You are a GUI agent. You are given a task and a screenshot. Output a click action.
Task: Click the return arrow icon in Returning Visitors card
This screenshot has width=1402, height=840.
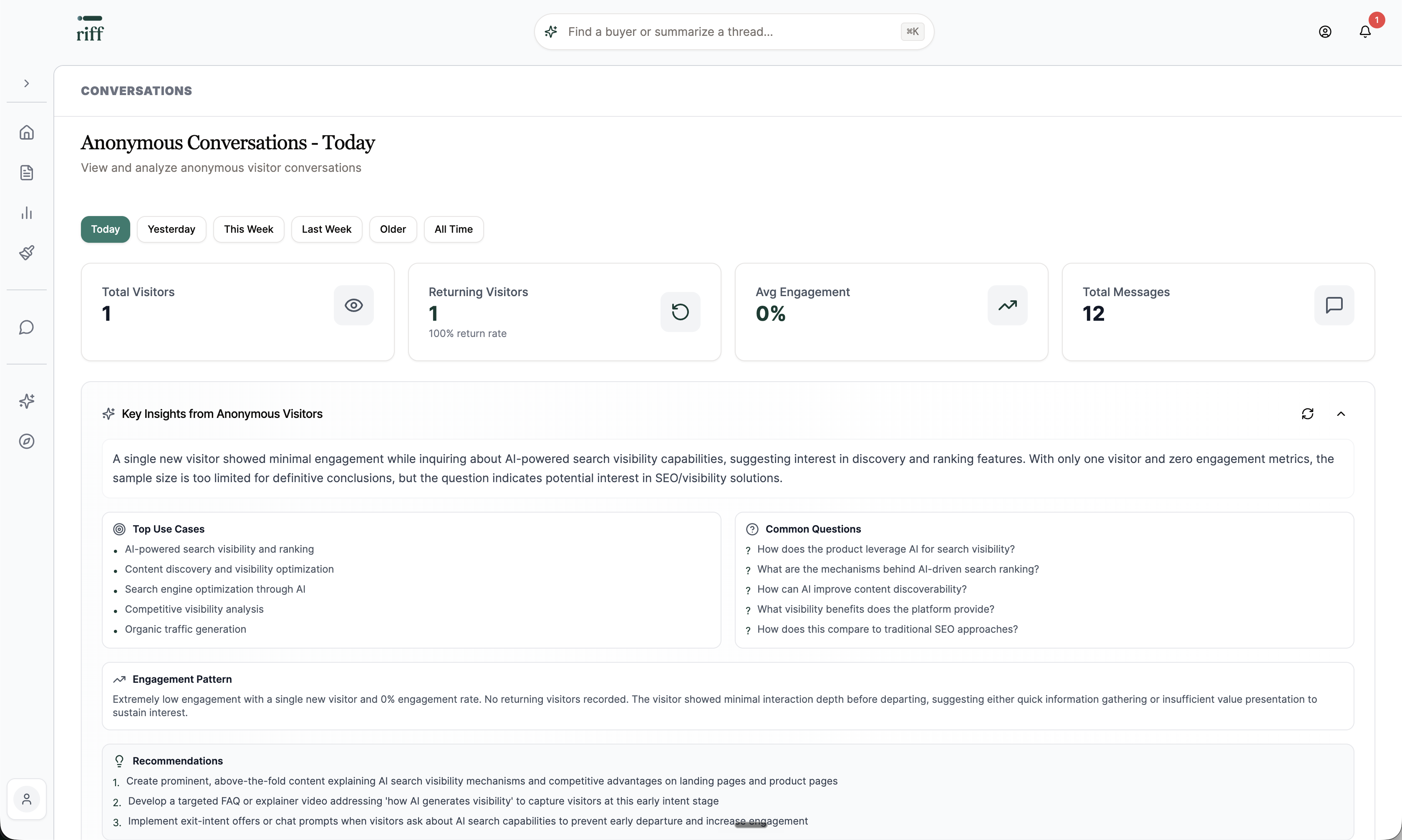(x=681, y=312)
